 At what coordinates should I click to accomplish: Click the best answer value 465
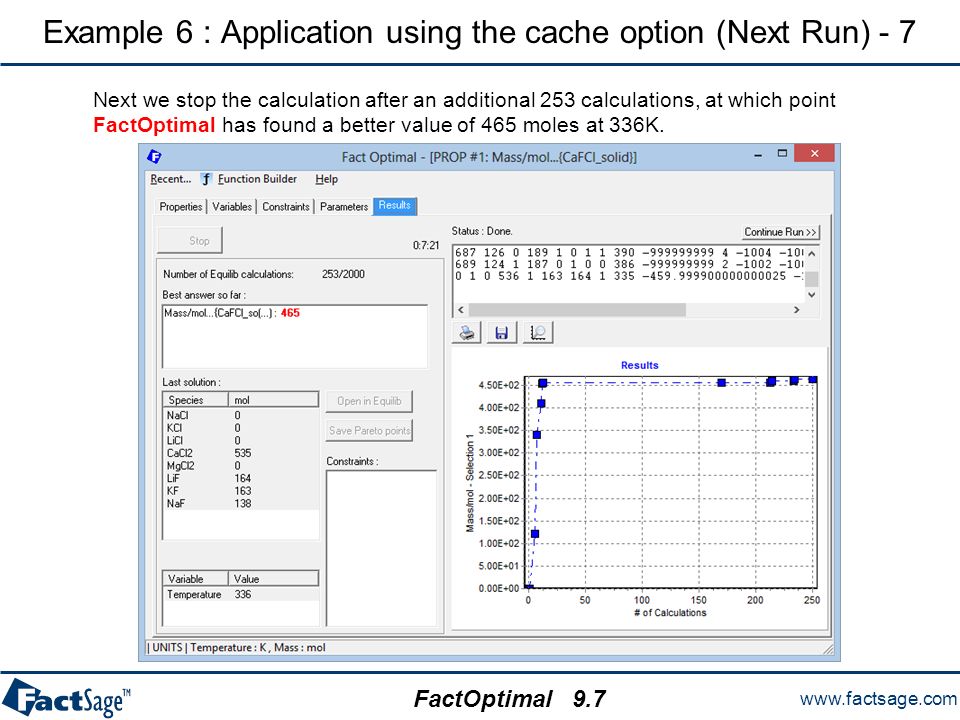coord(290,313)
